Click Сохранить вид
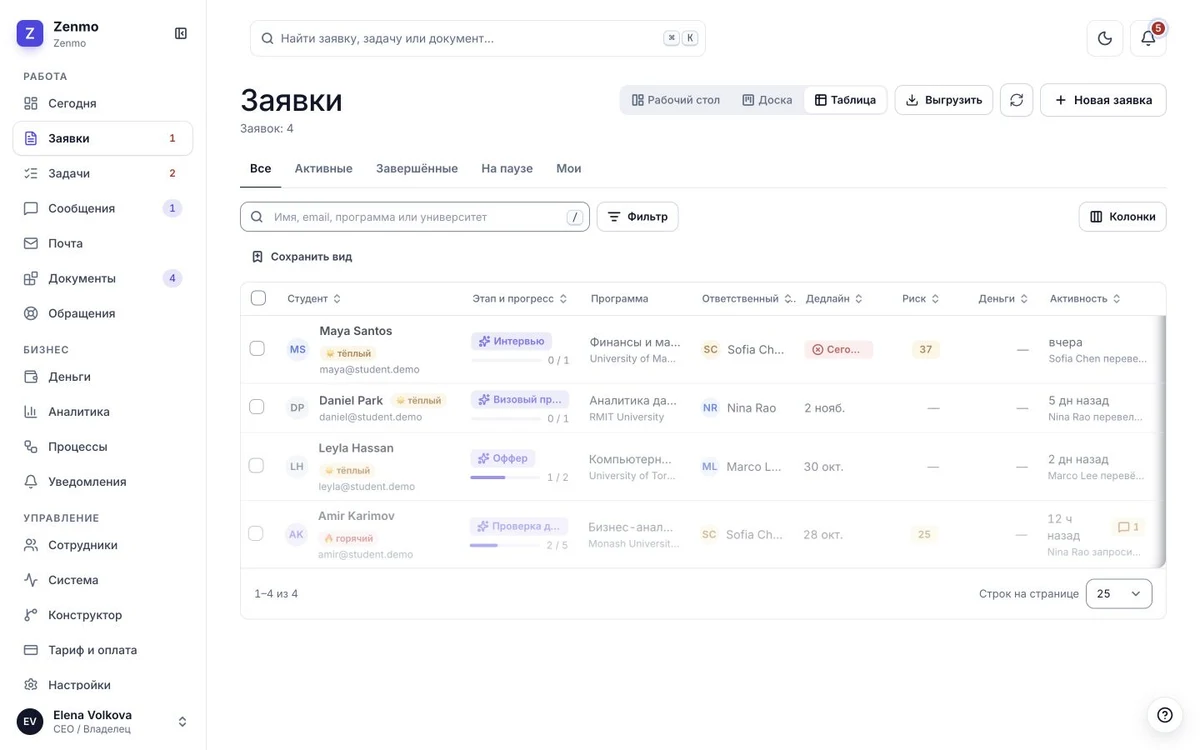 [302, 257]
